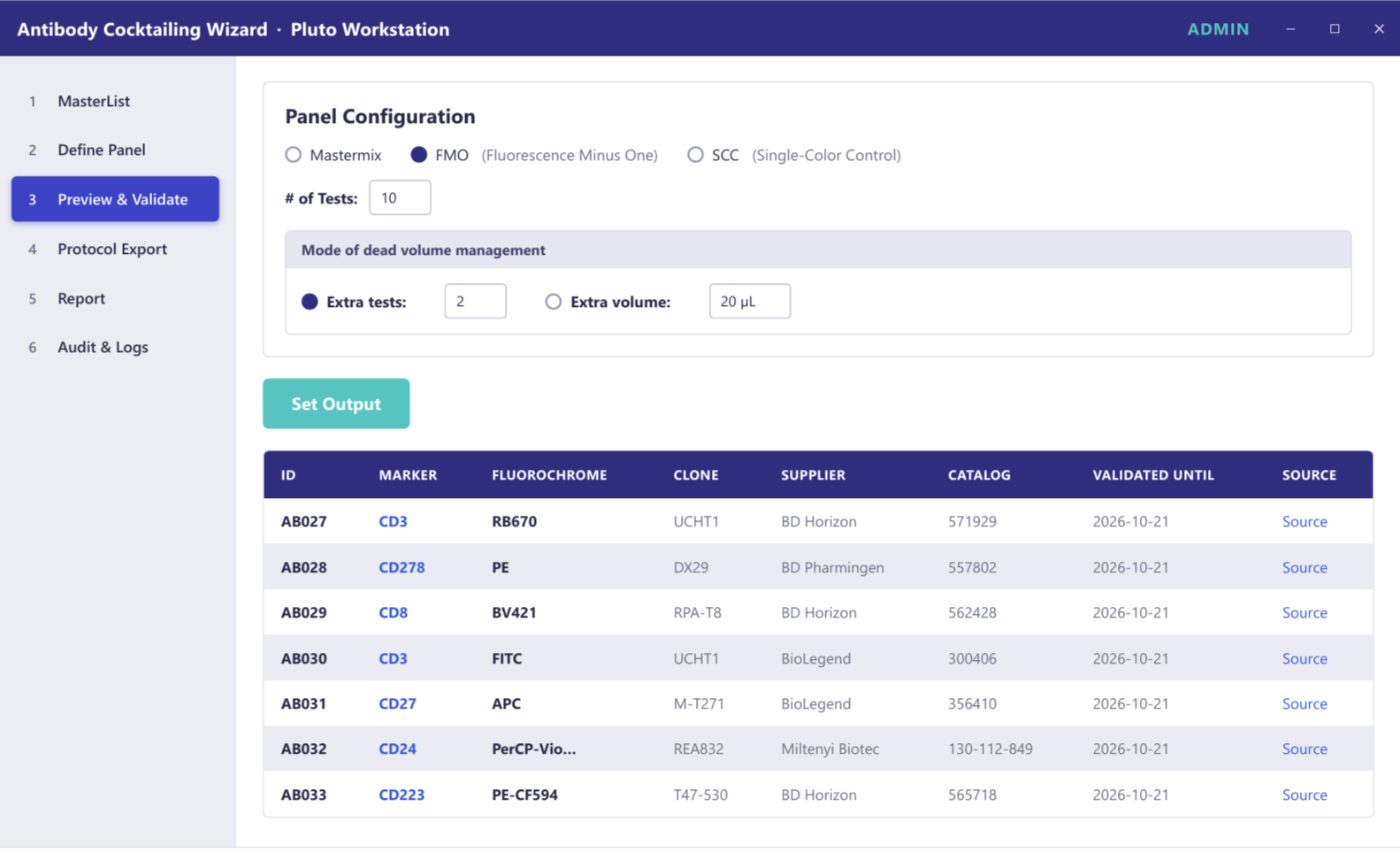Open Source link for AB027
The width and height of the screenshot is (1400, 852).
tap(1304, 521)
